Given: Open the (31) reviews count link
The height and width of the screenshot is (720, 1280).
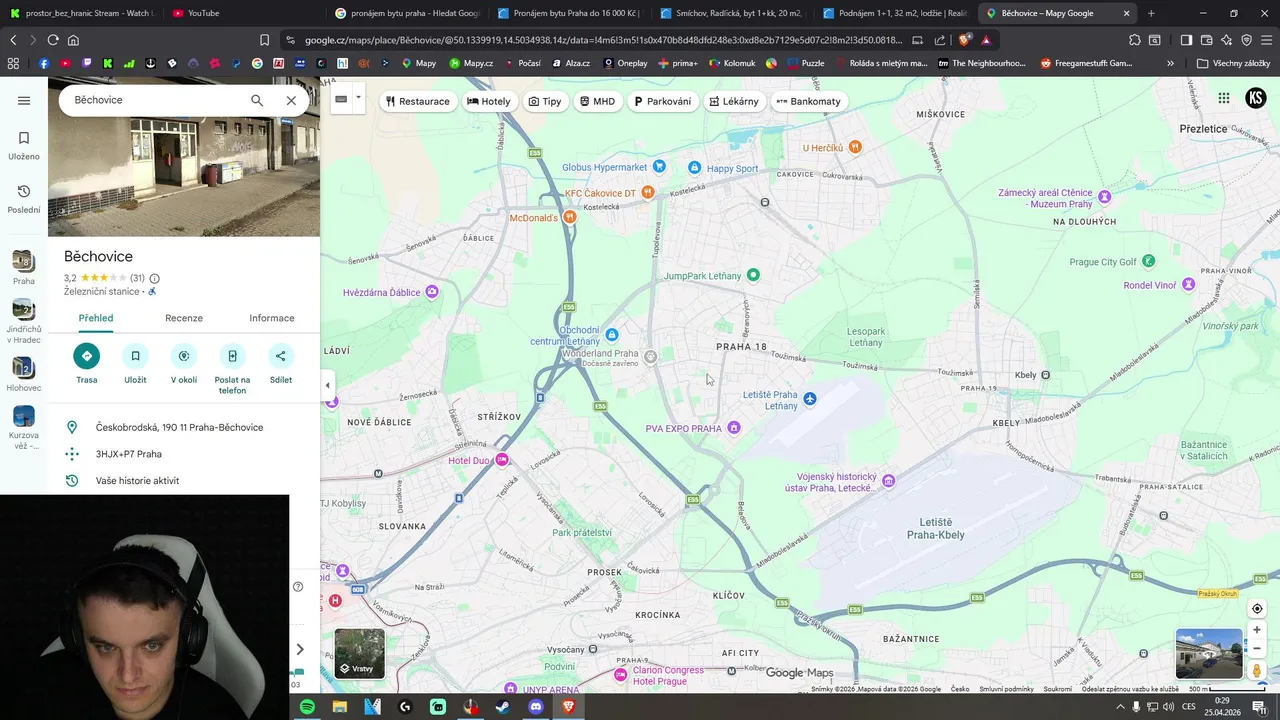Looking at the screenshot, I should click(x=137, y=278).
